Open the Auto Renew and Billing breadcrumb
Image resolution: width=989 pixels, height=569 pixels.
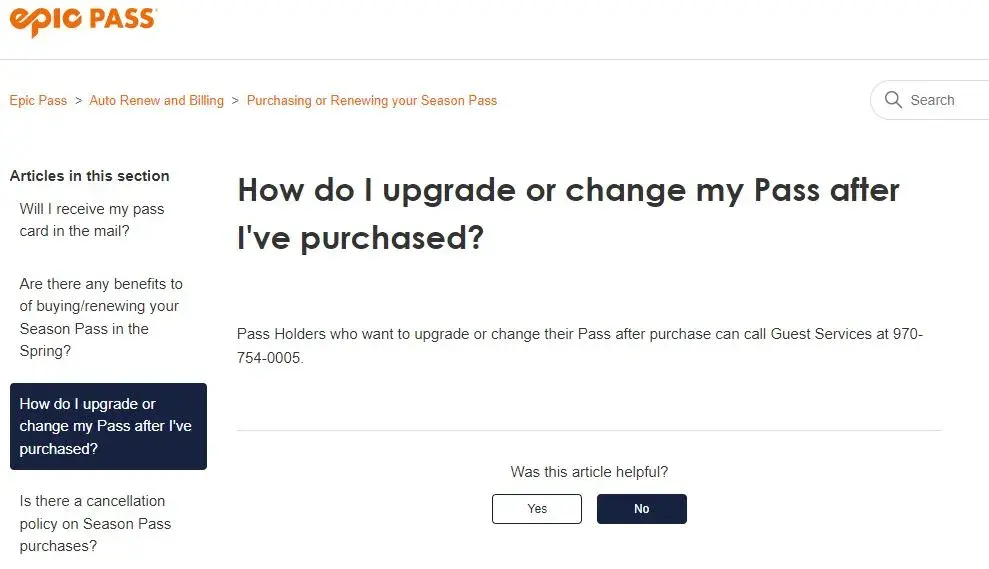tap(156, 101)
